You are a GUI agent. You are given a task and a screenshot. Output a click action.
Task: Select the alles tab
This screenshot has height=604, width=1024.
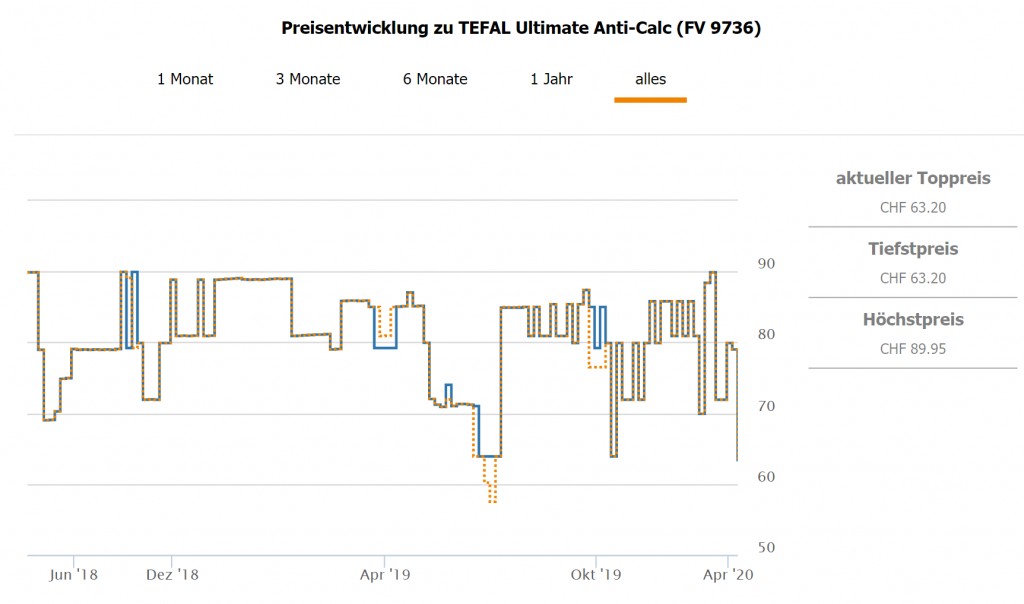pyautogui.click(x=650, y=79)
